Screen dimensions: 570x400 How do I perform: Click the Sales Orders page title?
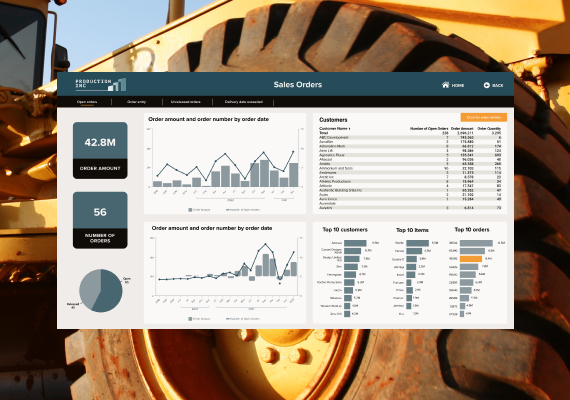click(298, 85)
